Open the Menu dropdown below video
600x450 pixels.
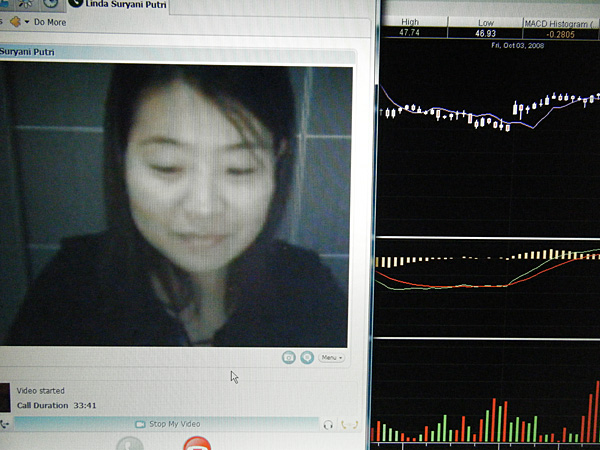click(331, 358)
